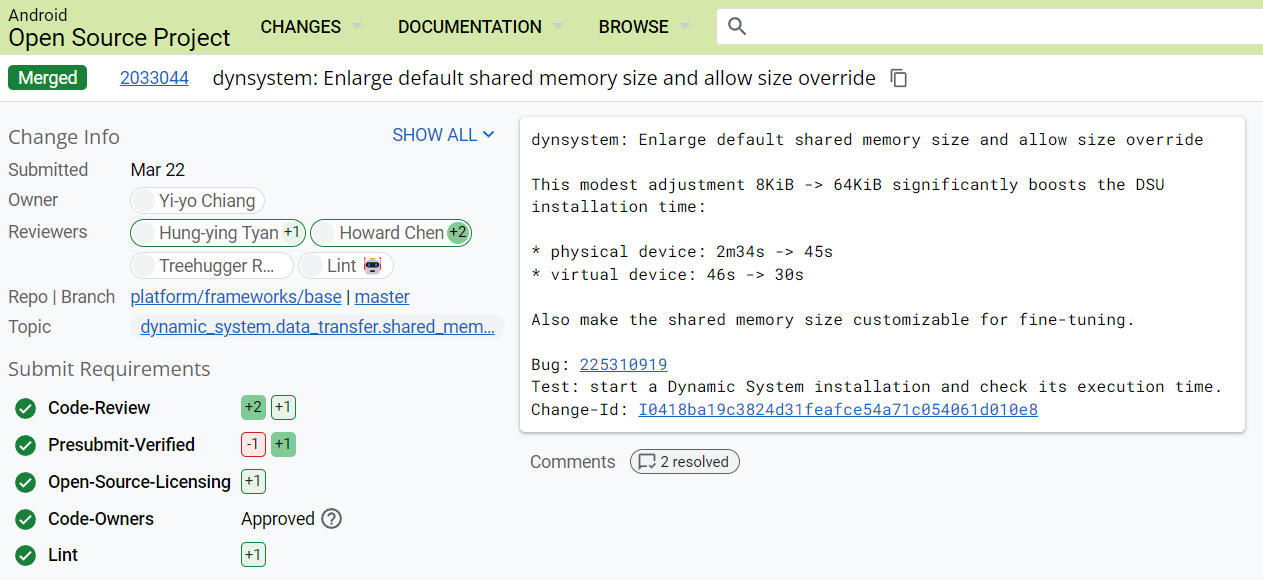Click inside the search input field
Screen dimensions: 1263x580
[x=1000, y=27]
